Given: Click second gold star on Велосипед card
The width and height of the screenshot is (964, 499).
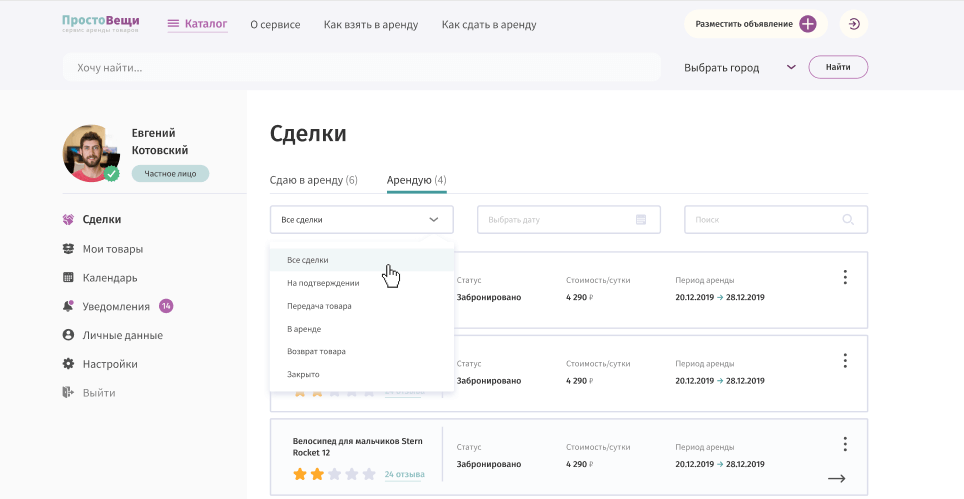Looking at the screenshot, I should coord(317,474).
